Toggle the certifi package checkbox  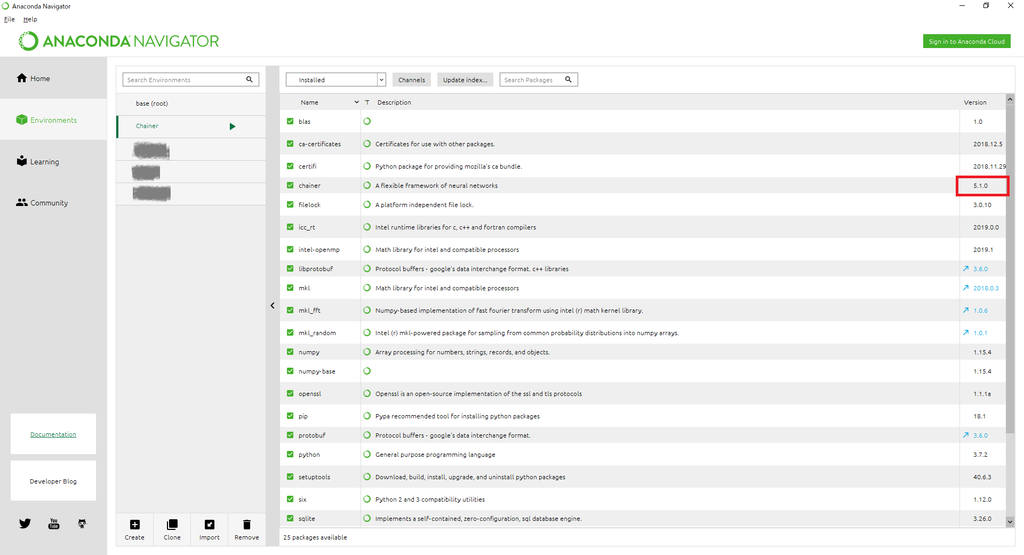pyautogui.click(x=290, y=166)
